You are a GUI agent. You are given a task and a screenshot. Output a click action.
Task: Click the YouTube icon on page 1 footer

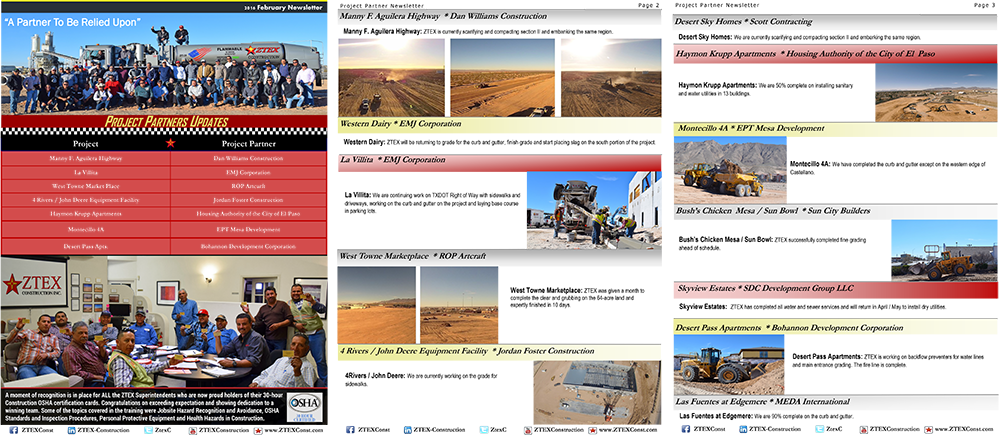coord(193,431)
